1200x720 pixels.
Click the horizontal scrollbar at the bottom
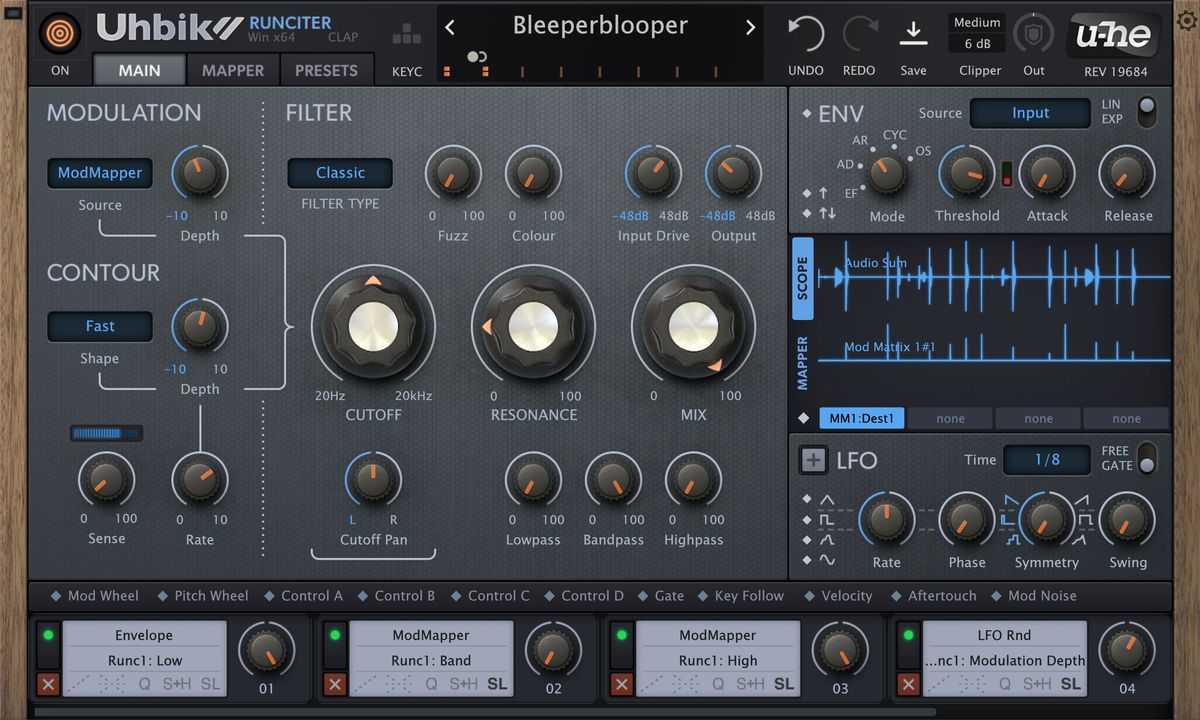pos(486,712)
